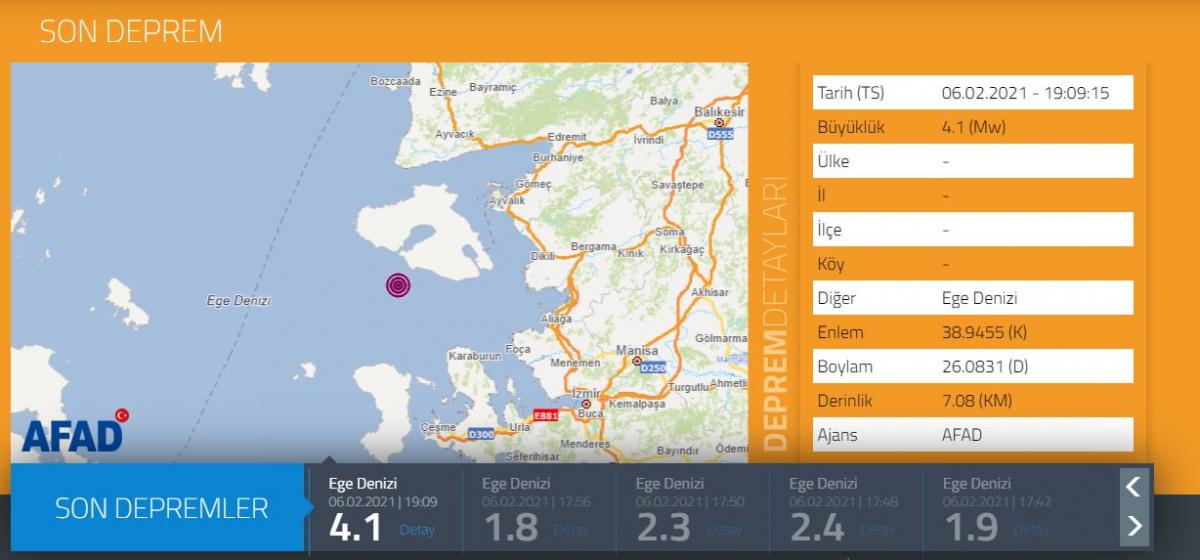Open Detay link for 2.4 earthquake
This screenshot has height=560, width=1200.
tap(879, 529)
